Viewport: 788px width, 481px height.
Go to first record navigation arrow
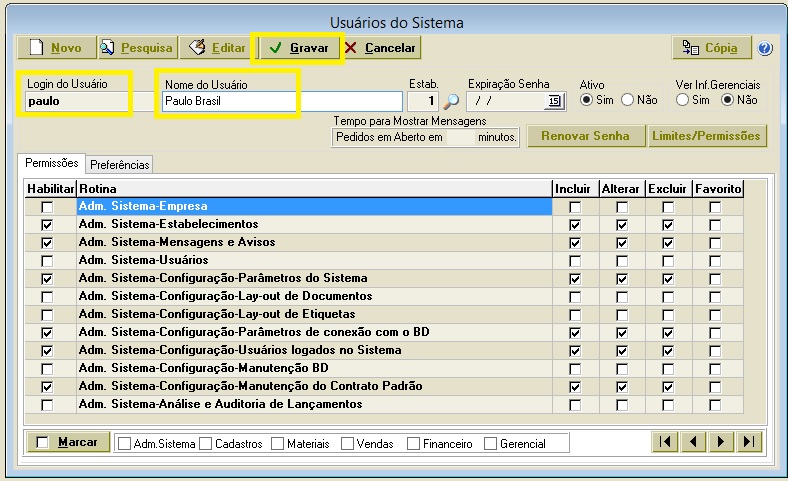pyautogui.click(x=665, y=442)
